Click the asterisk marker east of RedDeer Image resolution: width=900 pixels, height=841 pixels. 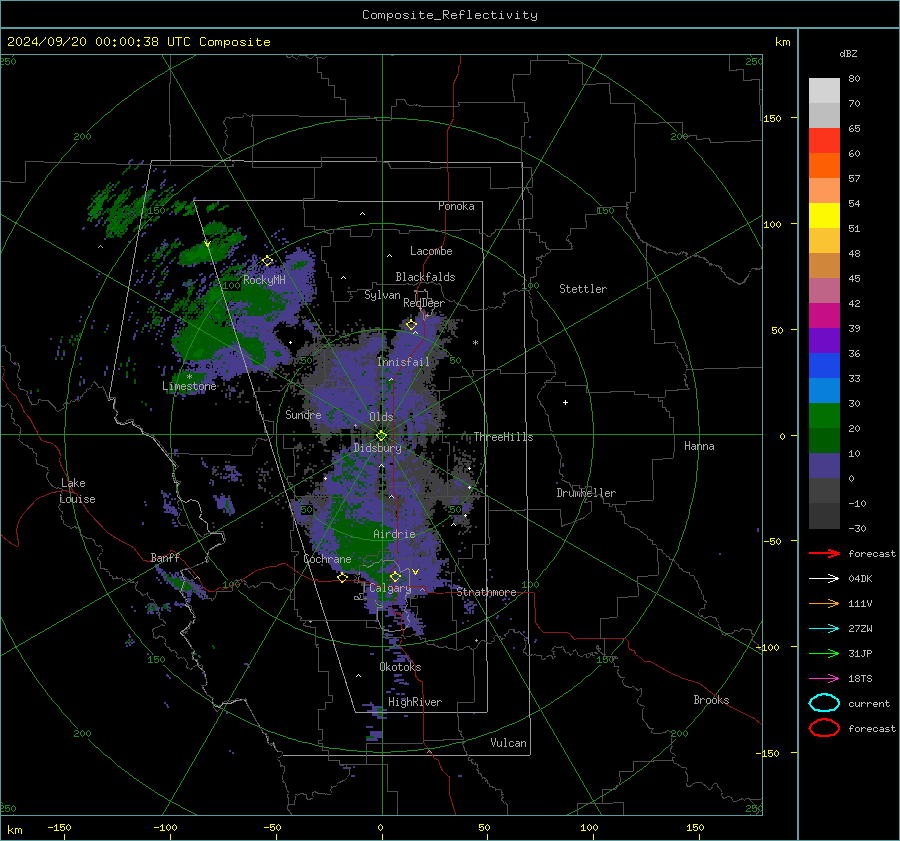[475, 343]
